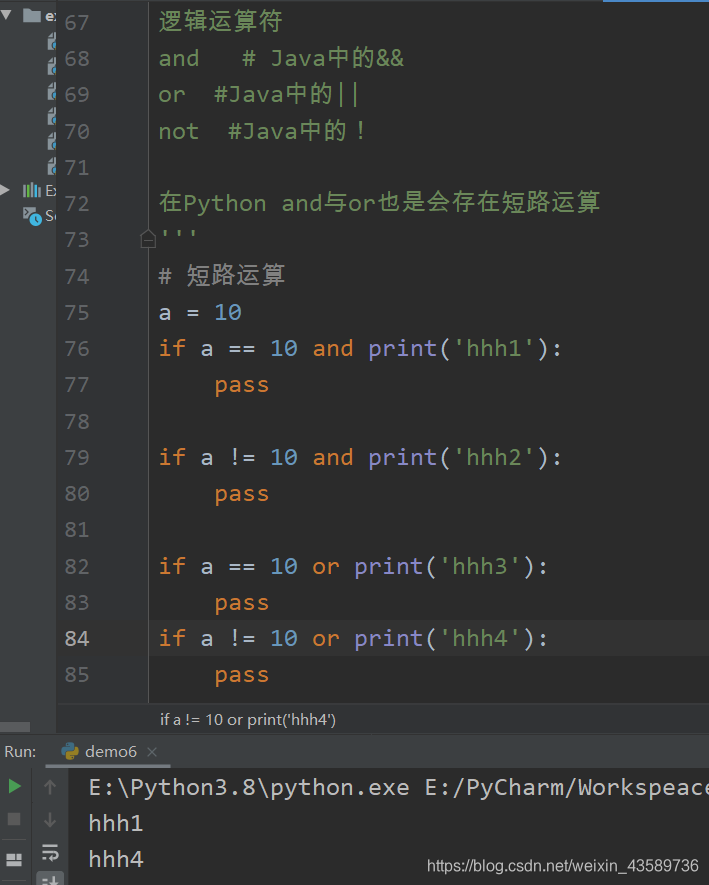Click the text "and # Java中的&&"
The height and width of the screenshot is (885, 709).
tap(281, 58)
